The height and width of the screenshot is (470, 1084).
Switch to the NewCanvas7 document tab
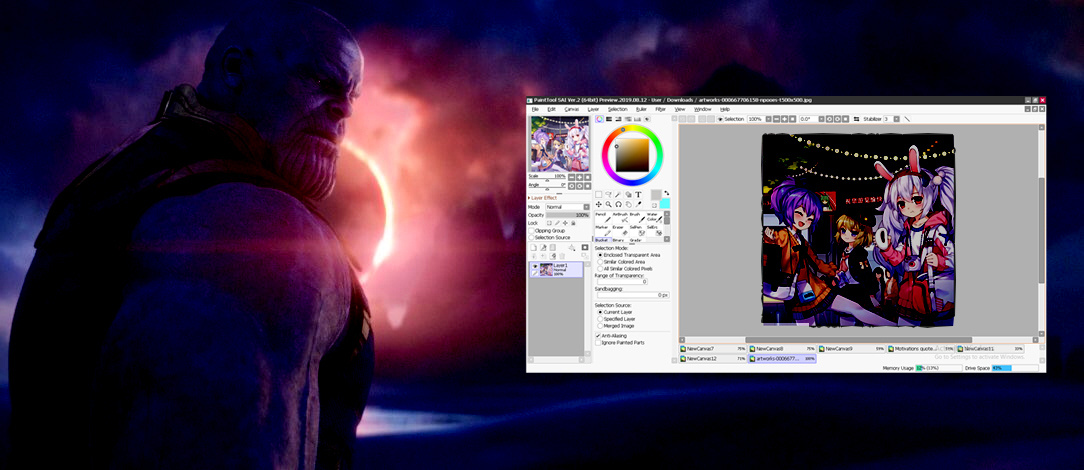(713, 349)
